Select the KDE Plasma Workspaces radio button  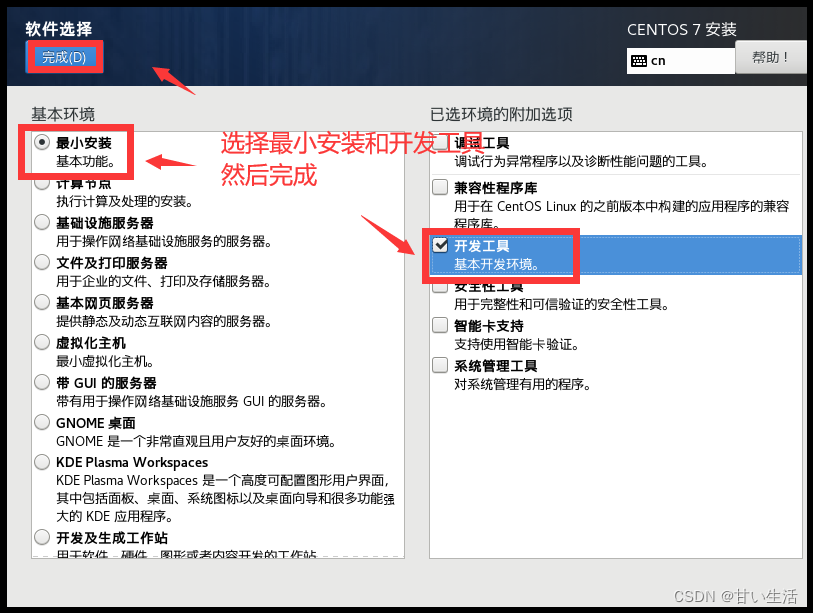click(x=42, y=462)
